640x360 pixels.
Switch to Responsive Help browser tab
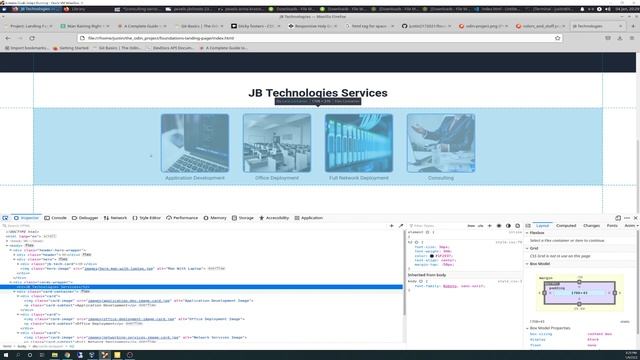pyautogui.click(x=313, y=26)
